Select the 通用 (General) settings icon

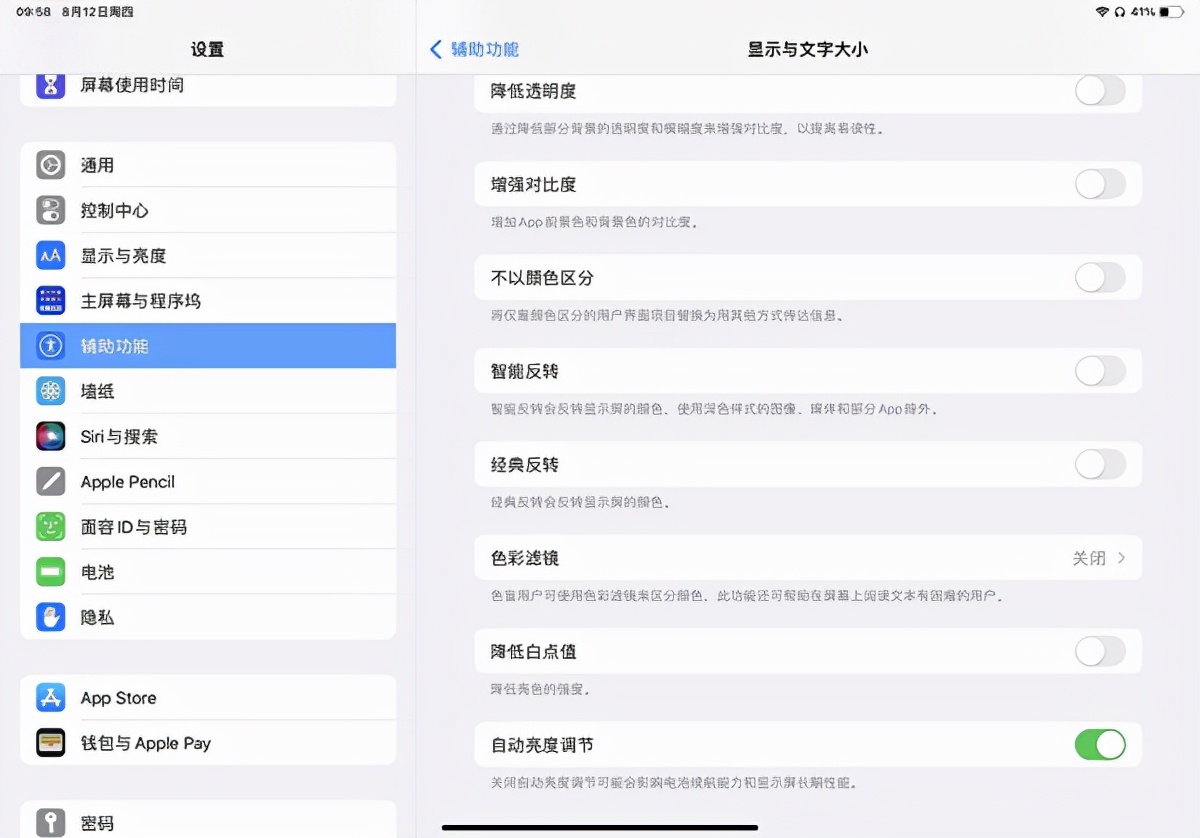50,165
